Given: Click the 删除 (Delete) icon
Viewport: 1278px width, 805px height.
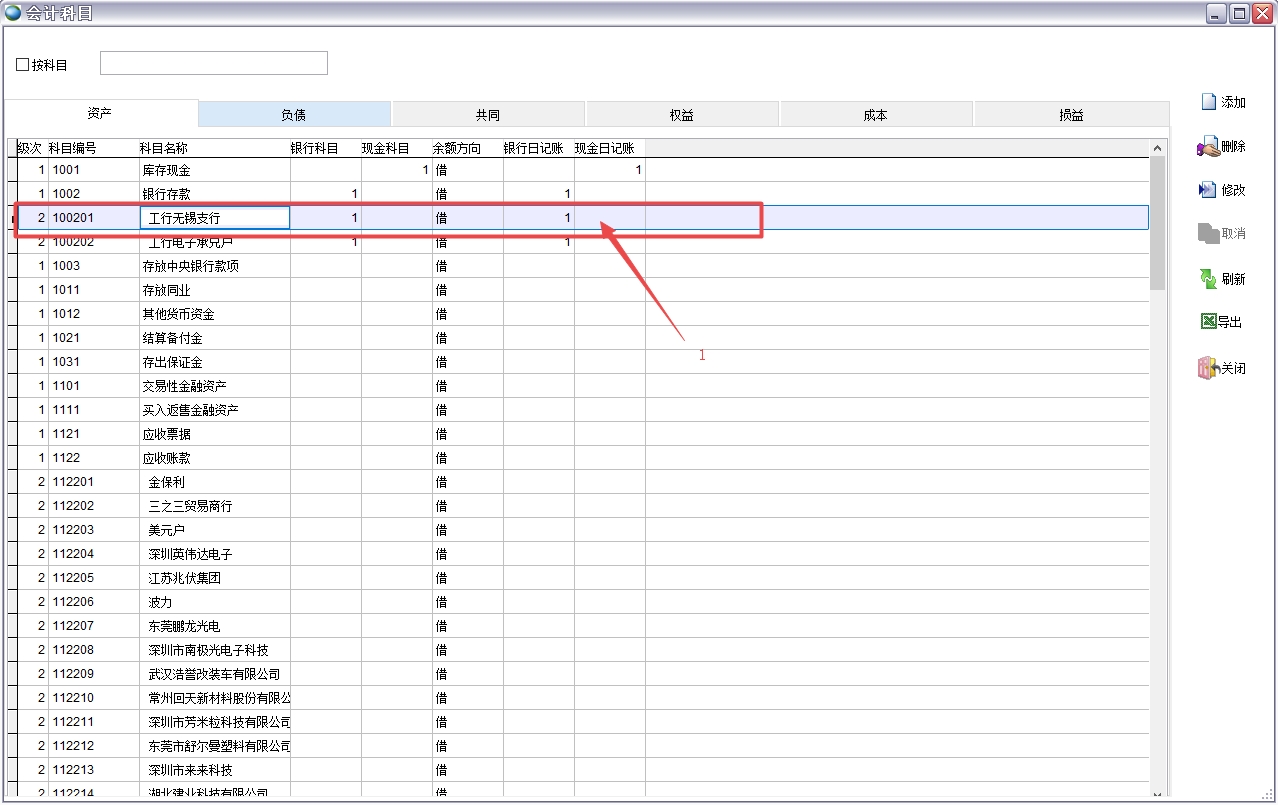Looking at the screenshot, I should (x=1208, y=147).
